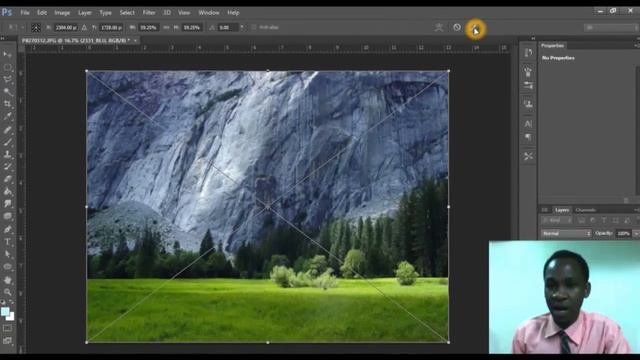Open the Layer menu

(84, 13)
